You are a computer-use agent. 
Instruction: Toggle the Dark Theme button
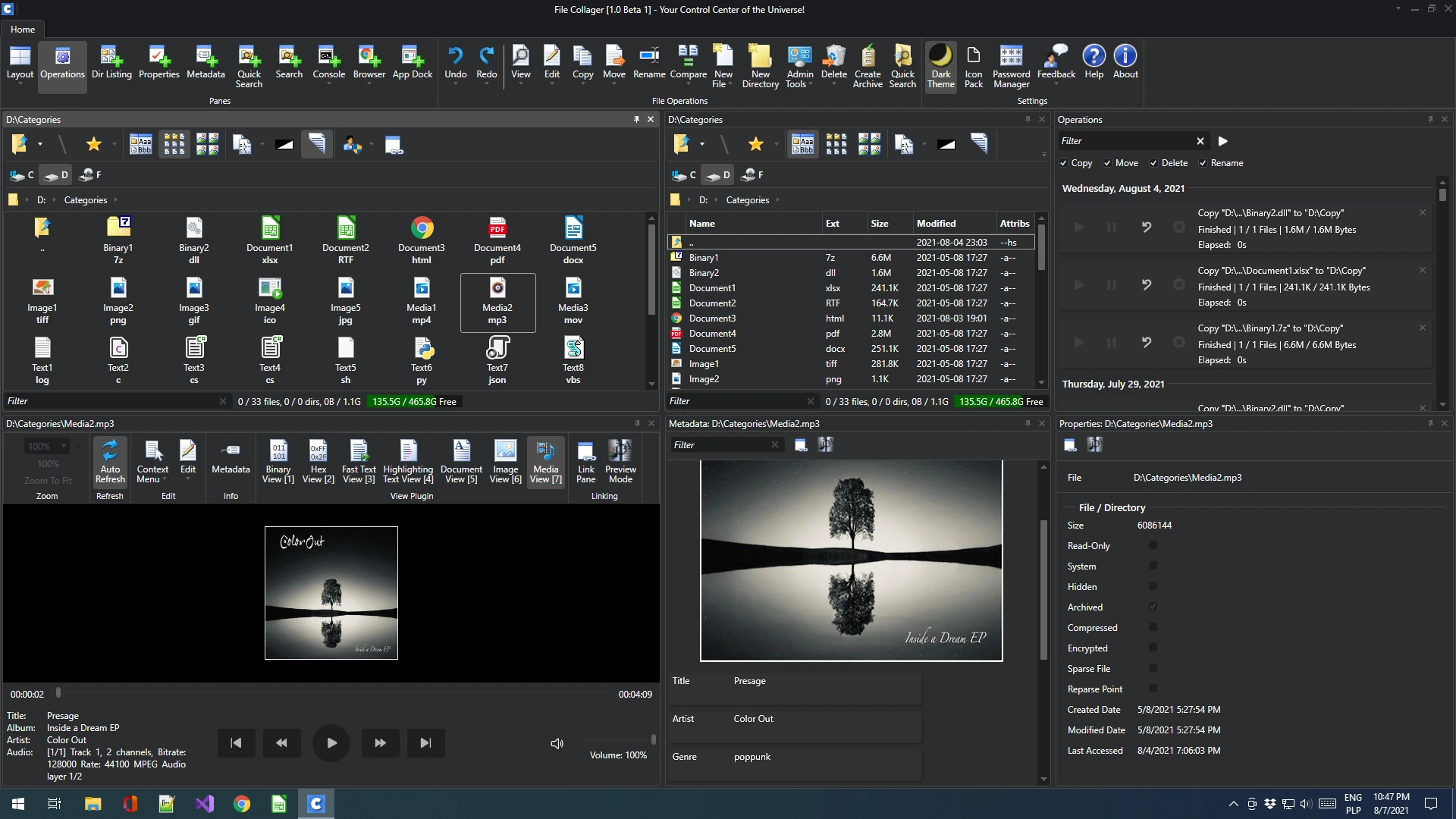[x=940, y=66]
